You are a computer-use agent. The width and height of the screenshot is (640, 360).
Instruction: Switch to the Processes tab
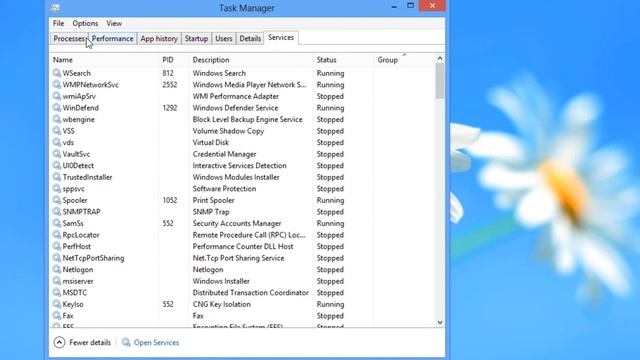(x=69, y=38)
